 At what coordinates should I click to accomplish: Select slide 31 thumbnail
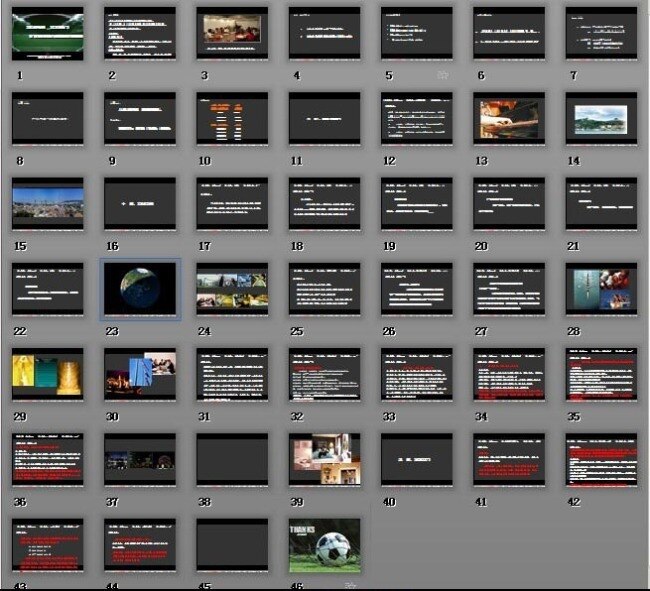232,375
